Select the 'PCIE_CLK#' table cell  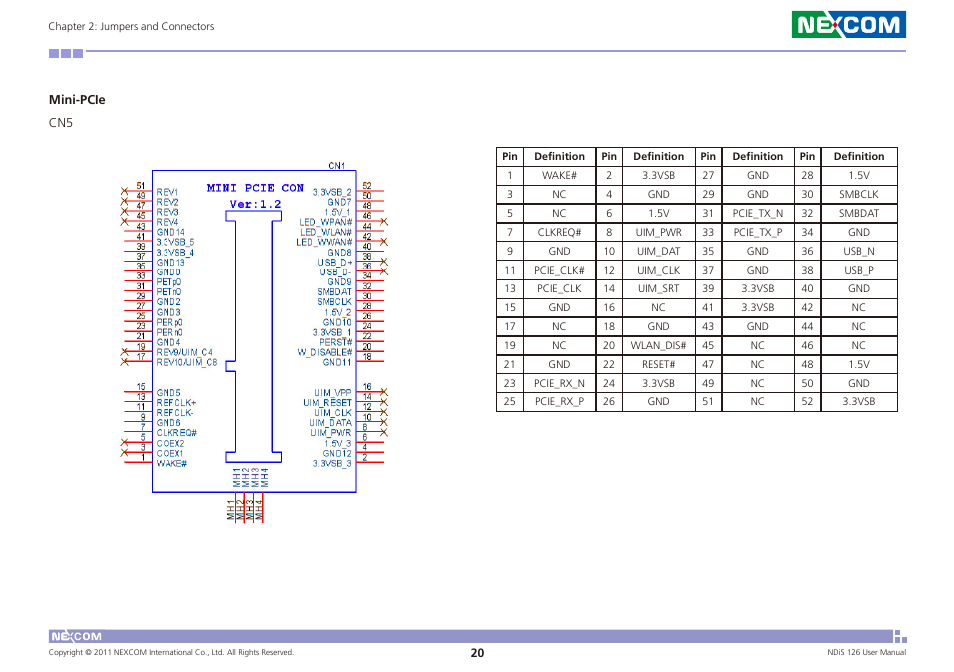(x=559, y=270)
